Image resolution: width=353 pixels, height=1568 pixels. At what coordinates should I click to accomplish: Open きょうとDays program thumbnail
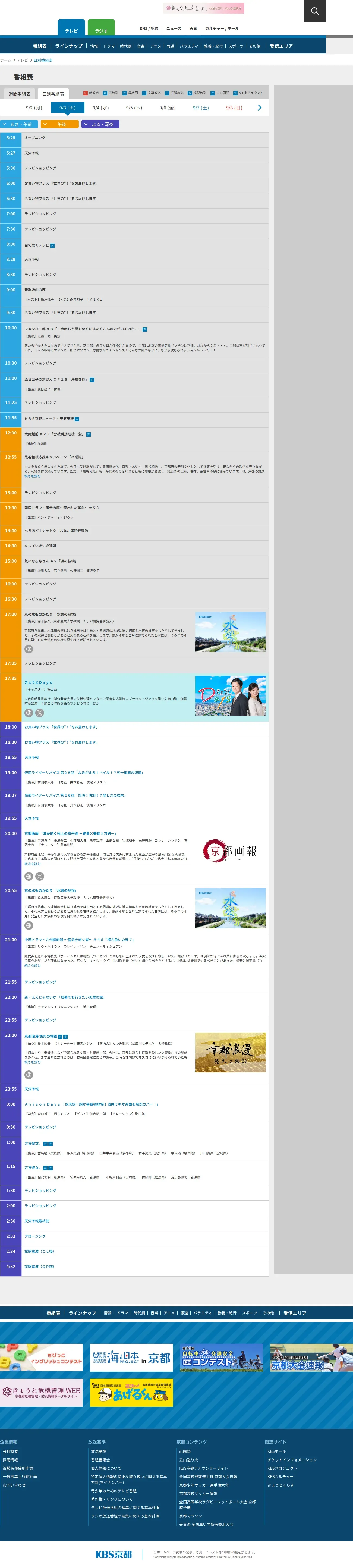click(x=231, y=696)
